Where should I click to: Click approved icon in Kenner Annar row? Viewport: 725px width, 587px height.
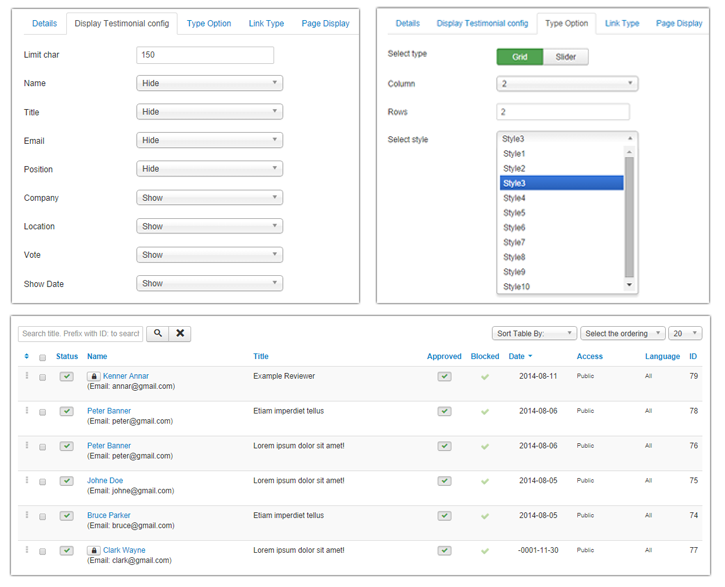coord(444,376)
